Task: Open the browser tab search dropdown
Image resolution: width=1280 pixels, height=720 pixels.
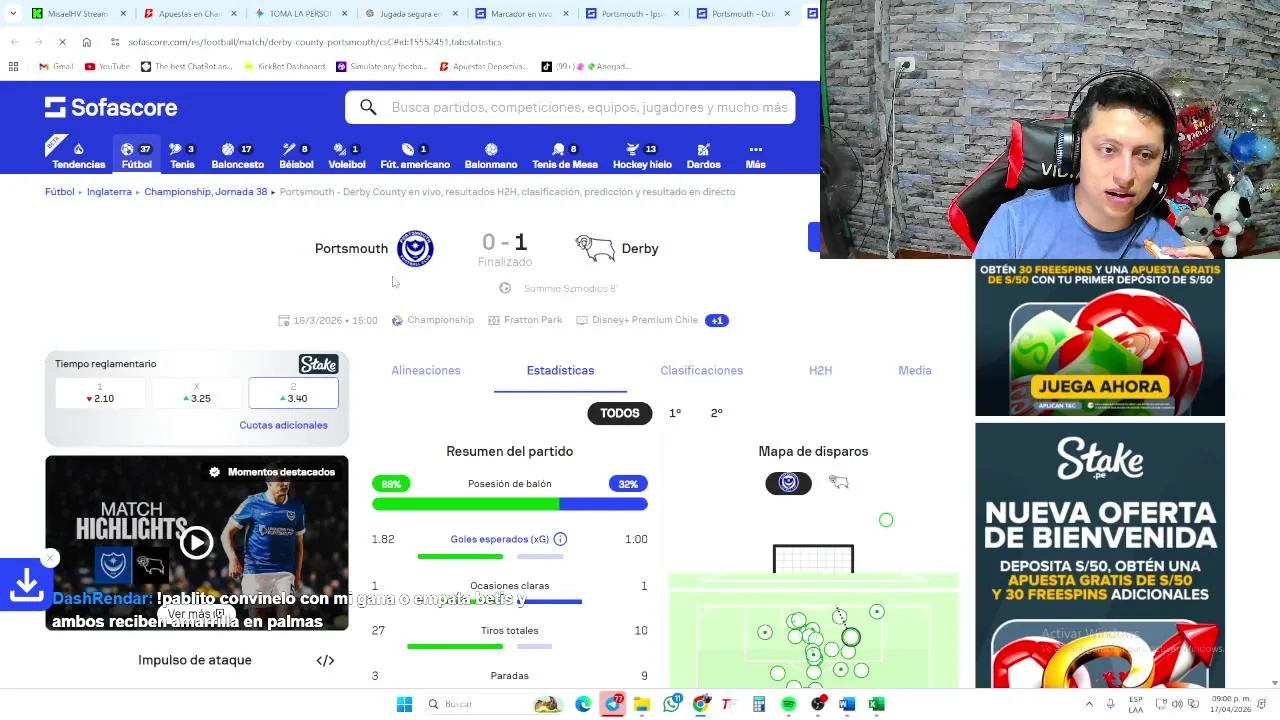Action: click(x=12, y=13)
